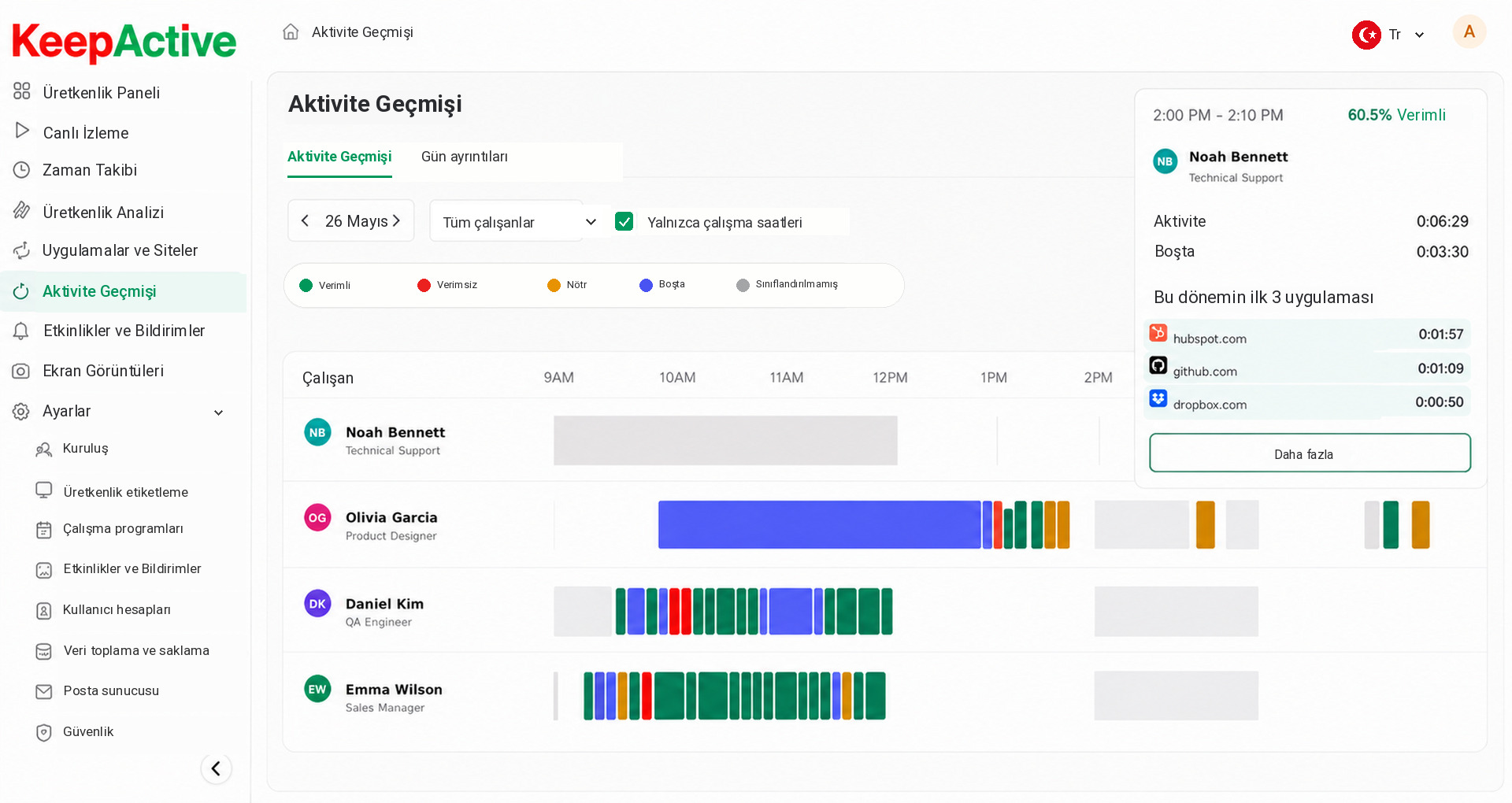
Task: Click the Ayarlar gear icon
Action: point(21,411)
